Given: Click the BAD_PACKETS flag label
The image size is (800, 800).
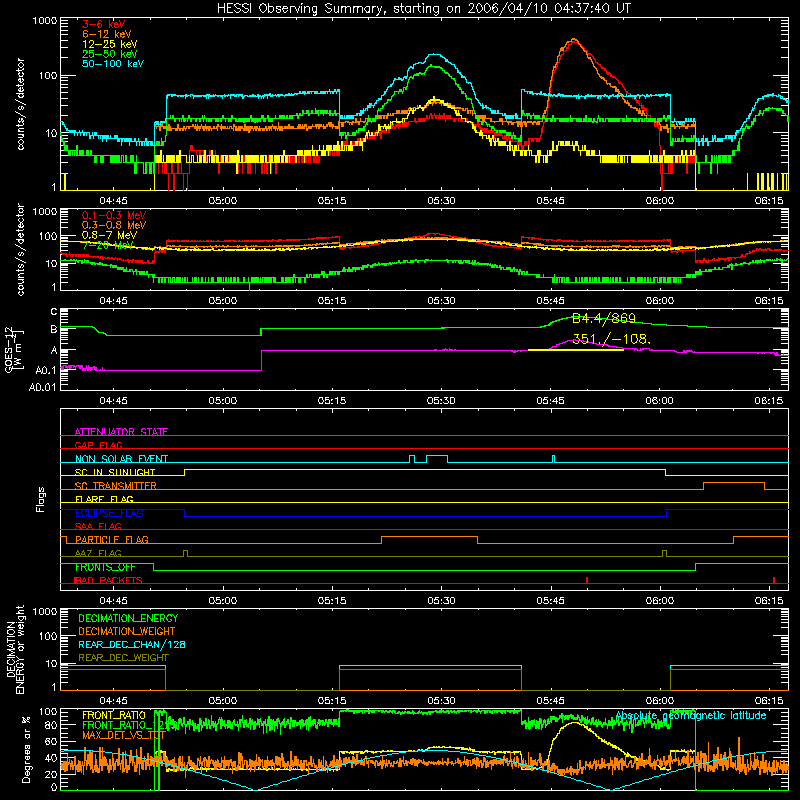Looking at the screenshot, I should click(109, 580).
